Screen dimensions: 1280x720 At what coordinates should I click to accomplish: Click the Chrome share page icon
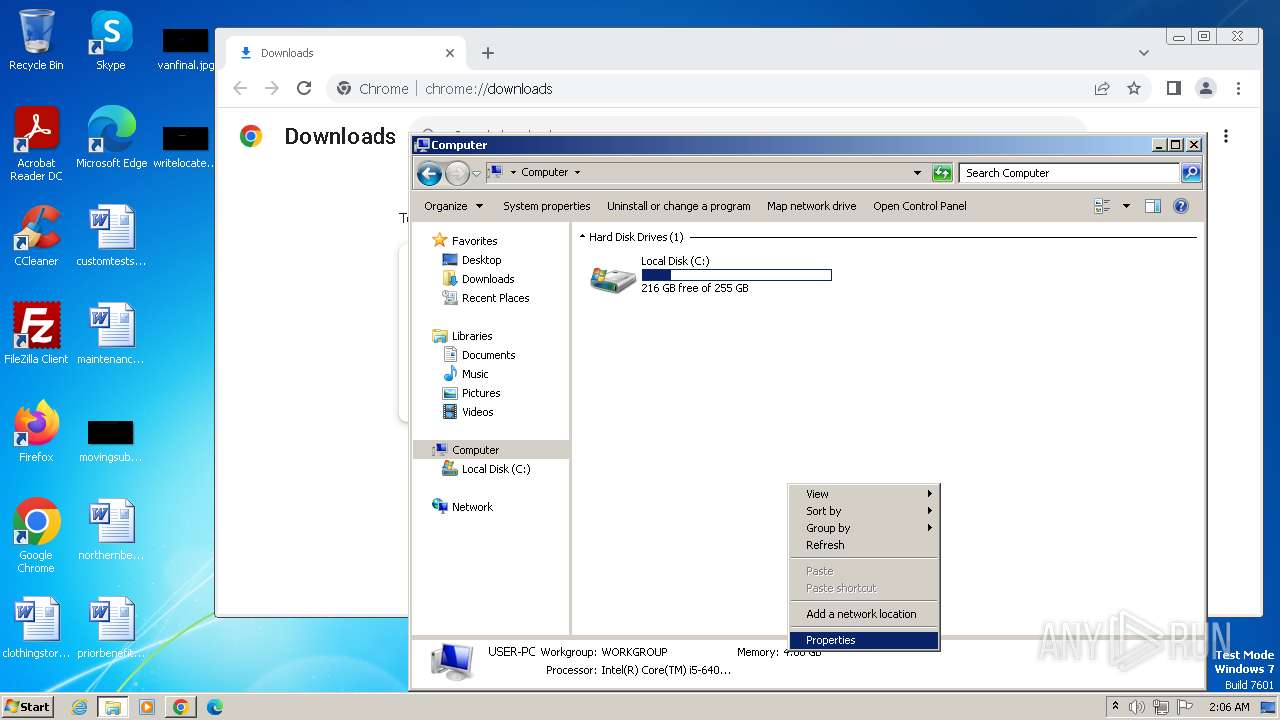point(1102,88)
